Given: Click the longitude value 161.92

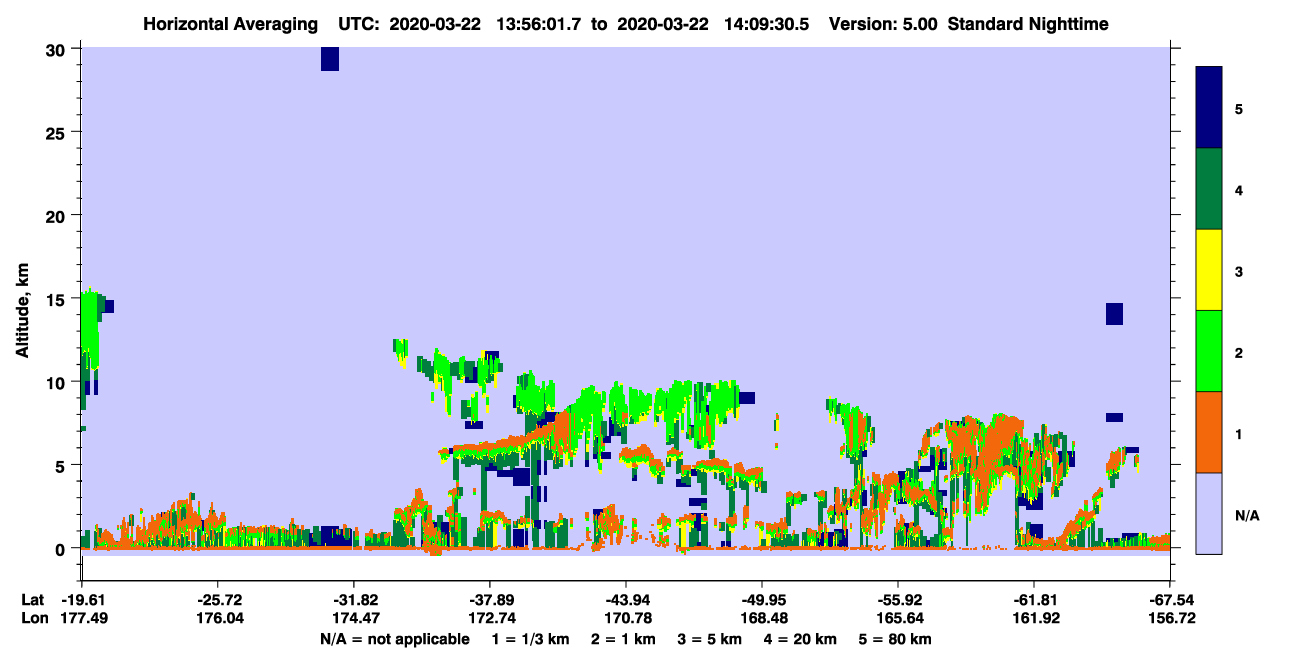Looking at the screenshot, I should pyautogui.click(x=1034, y=618).
